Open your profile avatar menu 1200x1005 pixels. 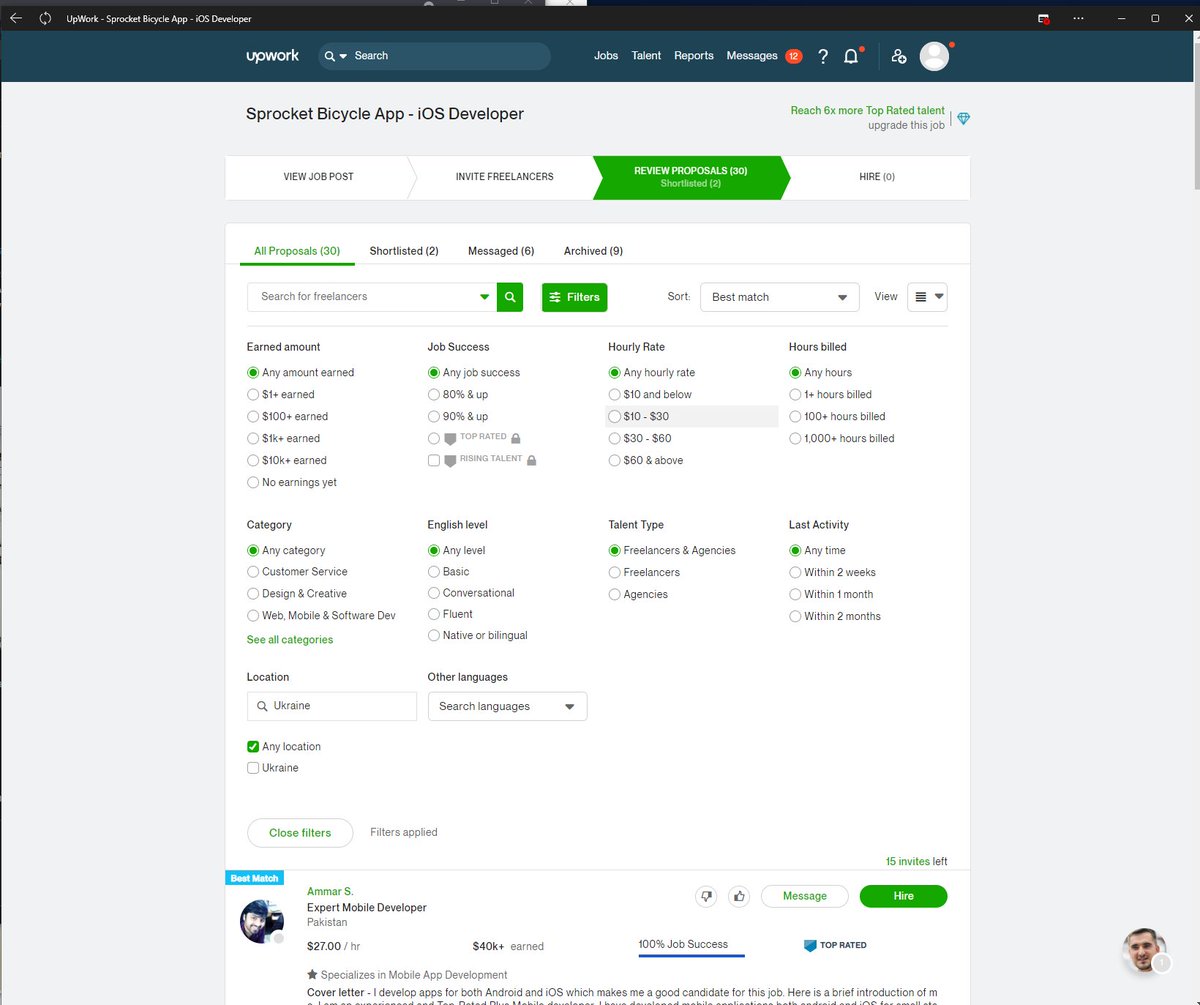click(x=934, y=56)
